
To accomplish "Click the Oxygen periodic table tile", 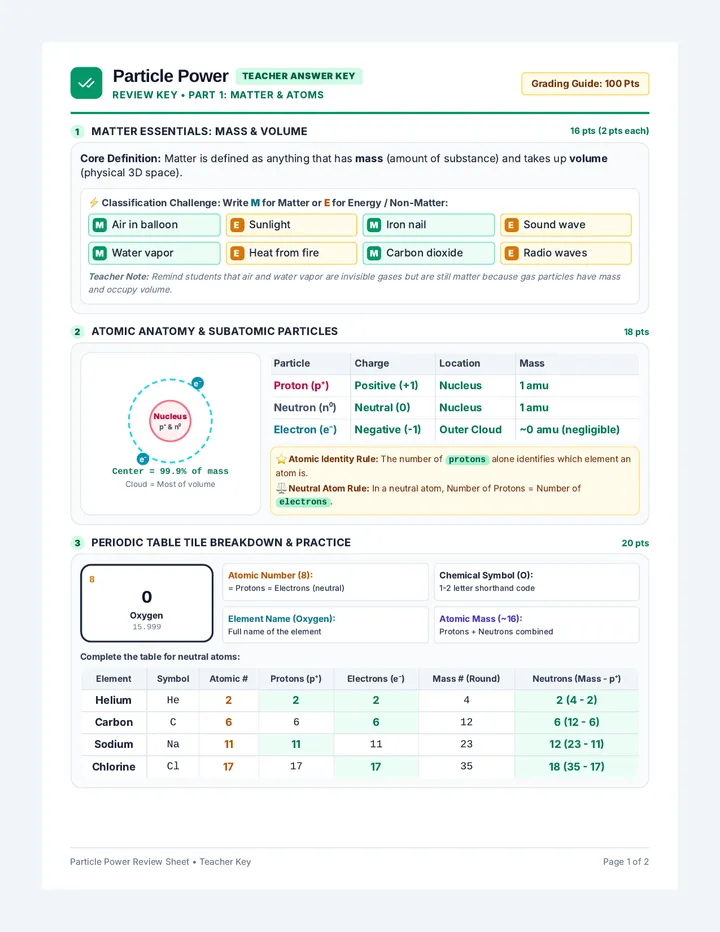I will 147,603.
